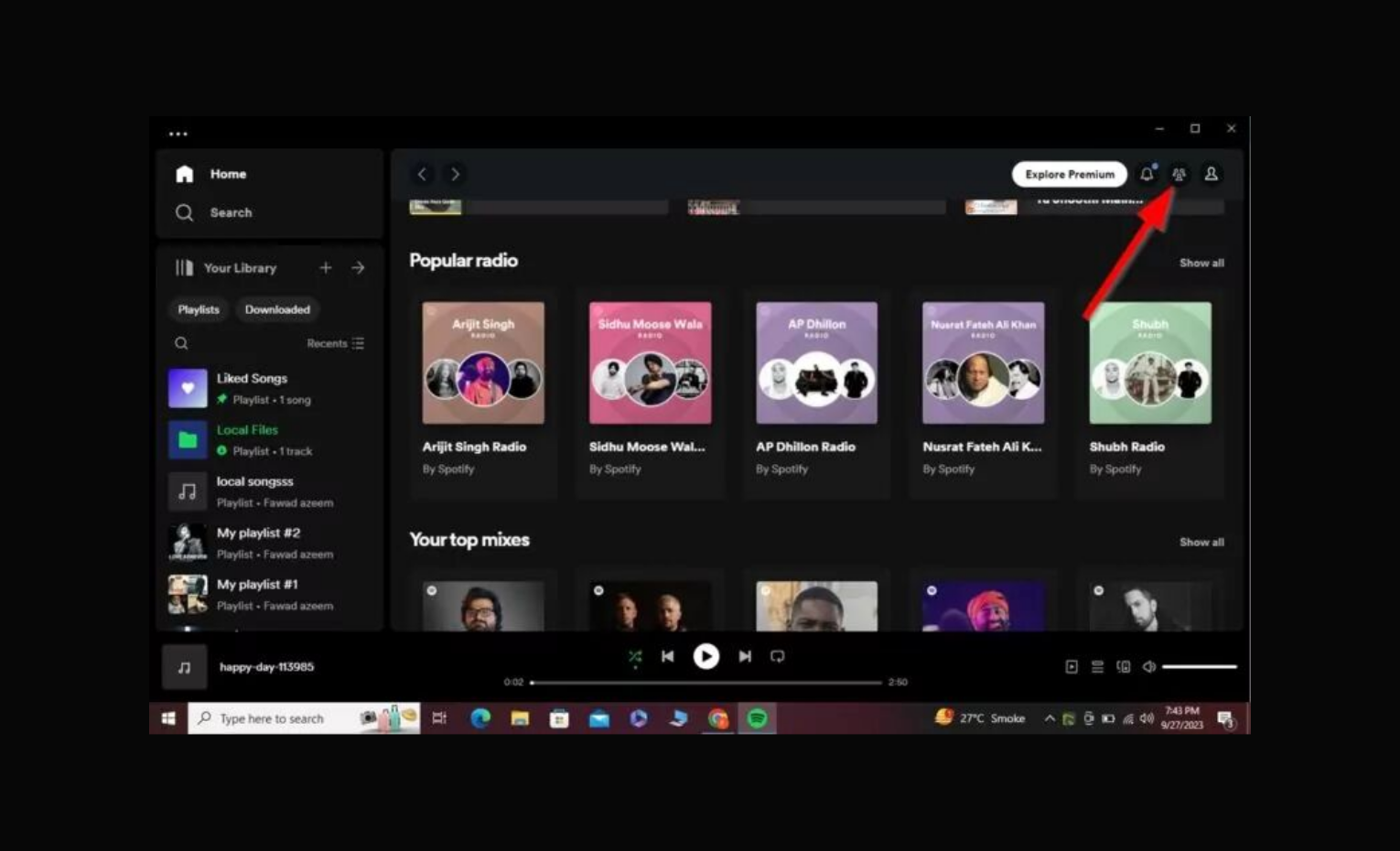
Task: Open the user profile menu
Action: click(1211, 174)
